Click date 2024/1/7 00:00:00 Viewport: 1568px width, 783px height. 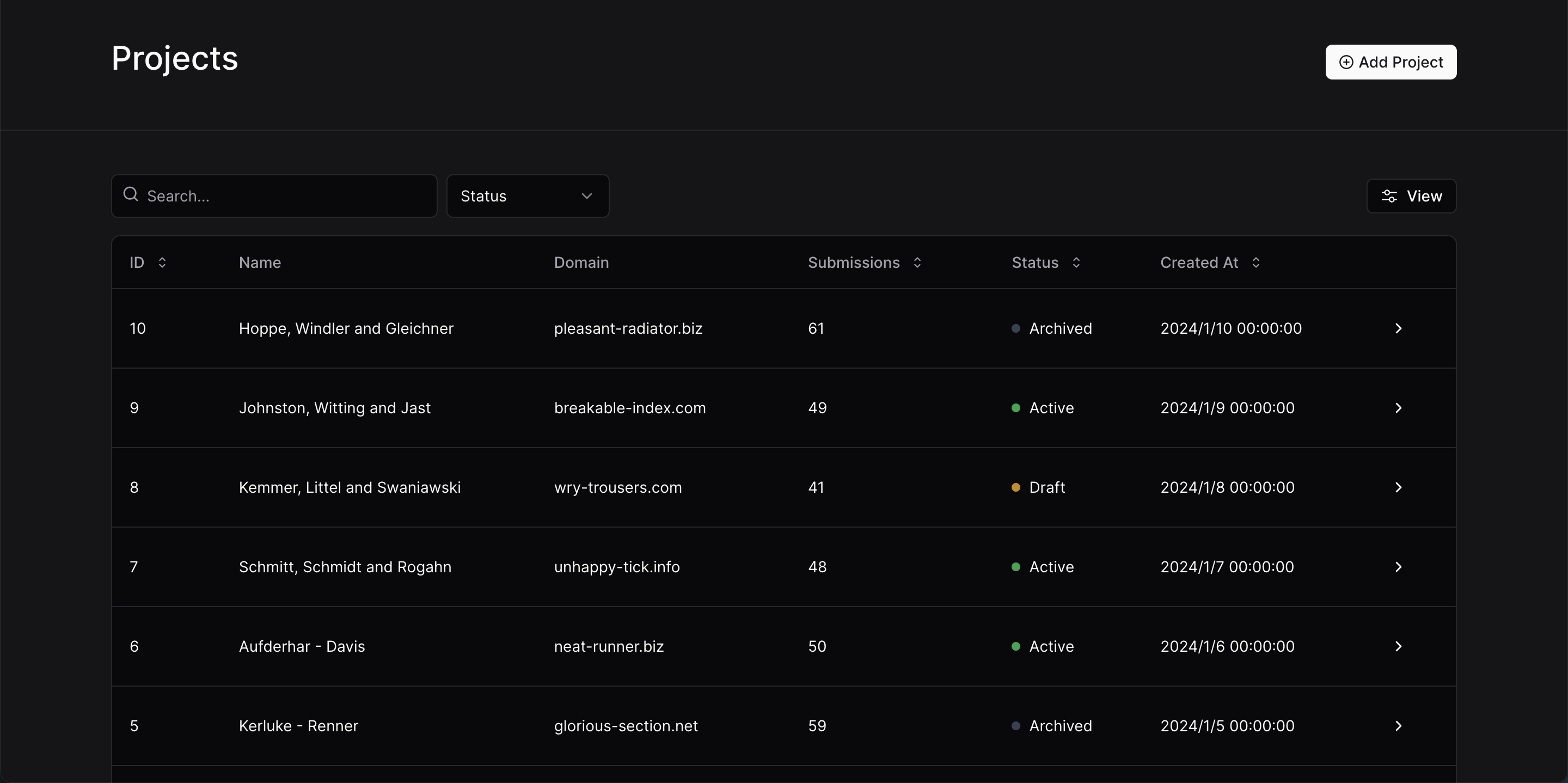point(1227,567)
